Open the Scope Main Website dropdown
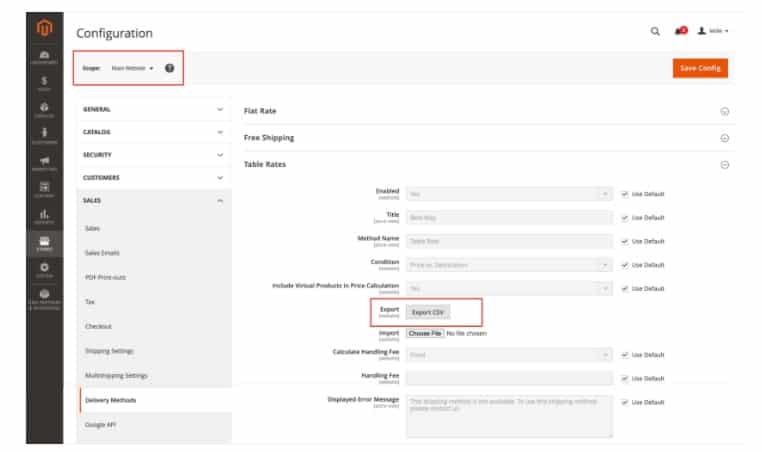 [x=132, y=68]
